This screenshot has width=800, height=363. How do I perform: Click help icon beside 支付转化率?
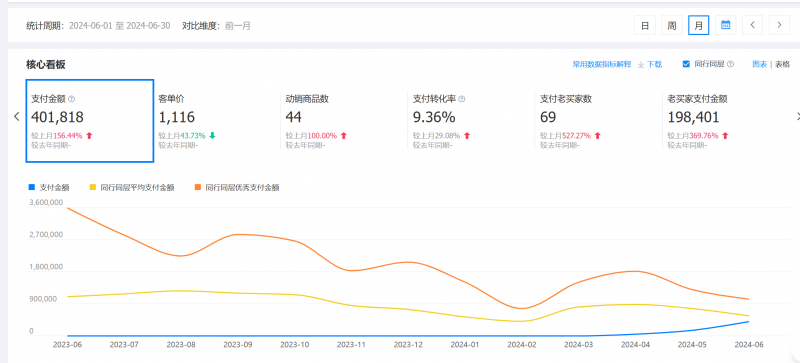[x=462, y=99]
